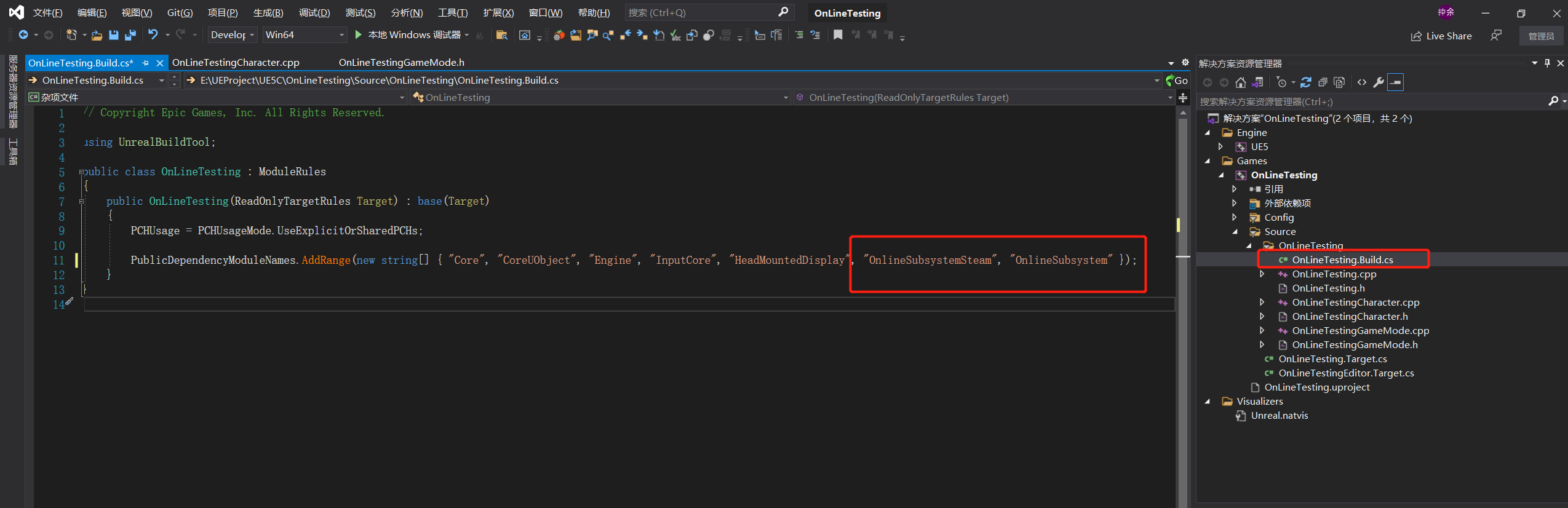
Task: Open the Win64 platform dropdown
Action: pyautogui.click(x=304, y=35)
